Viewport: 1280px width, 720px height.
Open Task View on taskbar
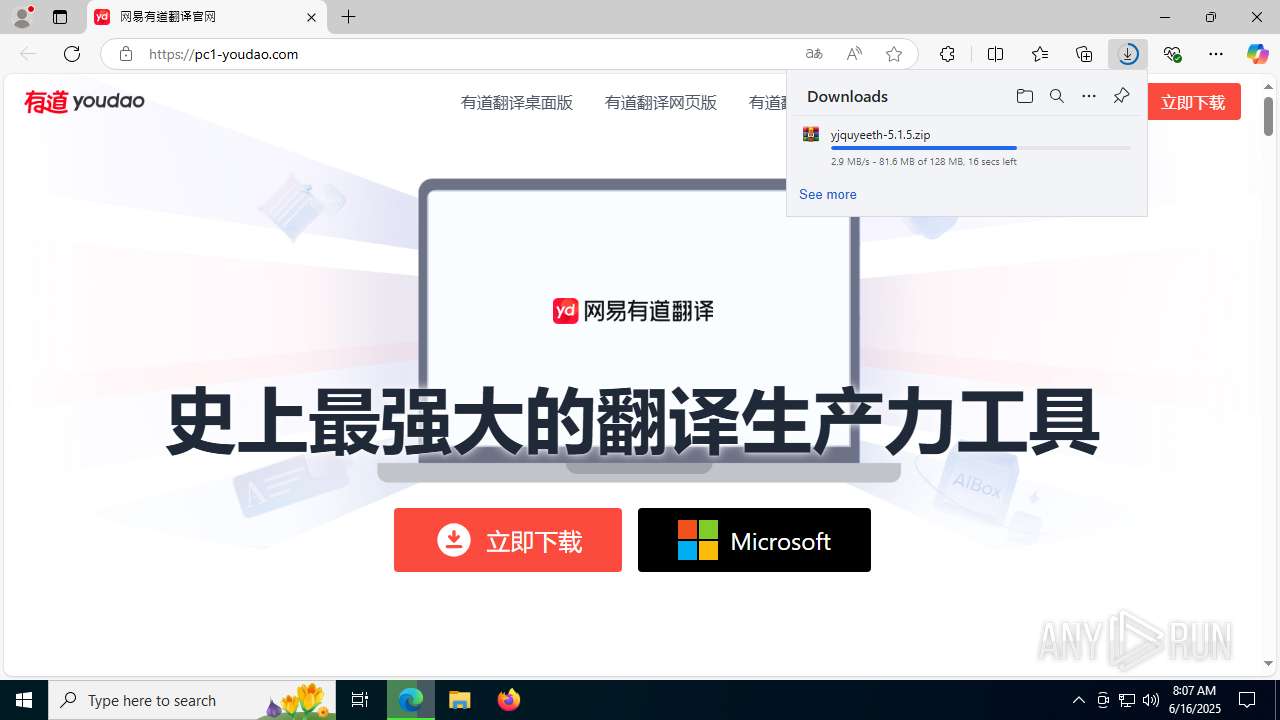click(x=360, y=700)
